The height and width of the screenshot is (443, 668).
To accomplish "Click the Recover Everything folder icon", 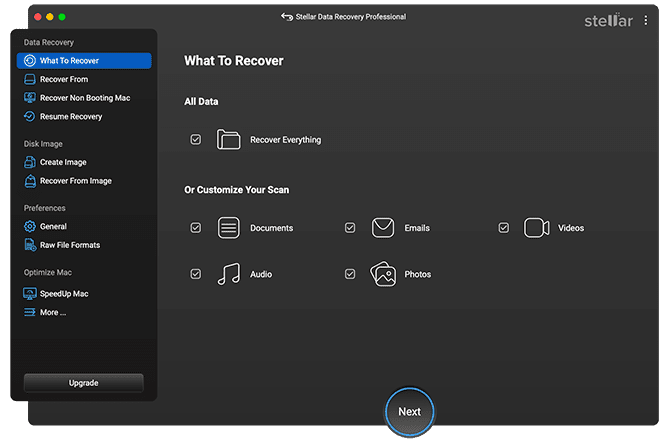I will click(229, 140).
